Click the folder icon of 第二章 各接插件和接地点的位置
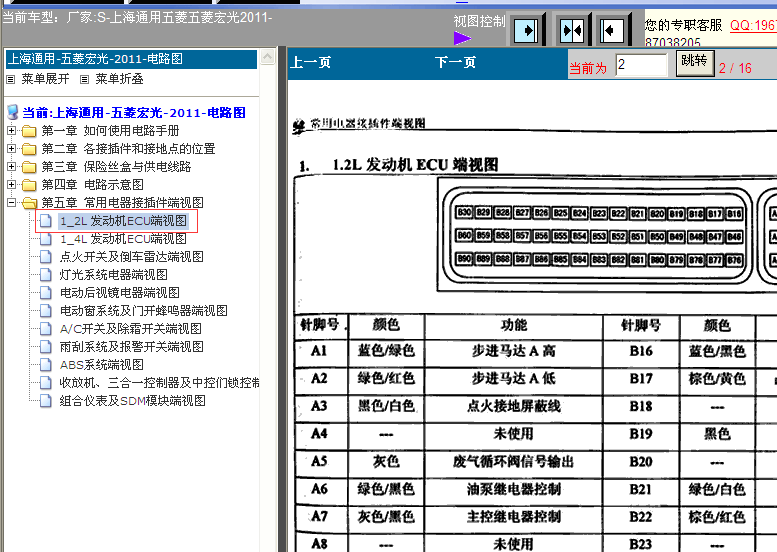This screenshot has height=552, width=777. tap(29, 149)
